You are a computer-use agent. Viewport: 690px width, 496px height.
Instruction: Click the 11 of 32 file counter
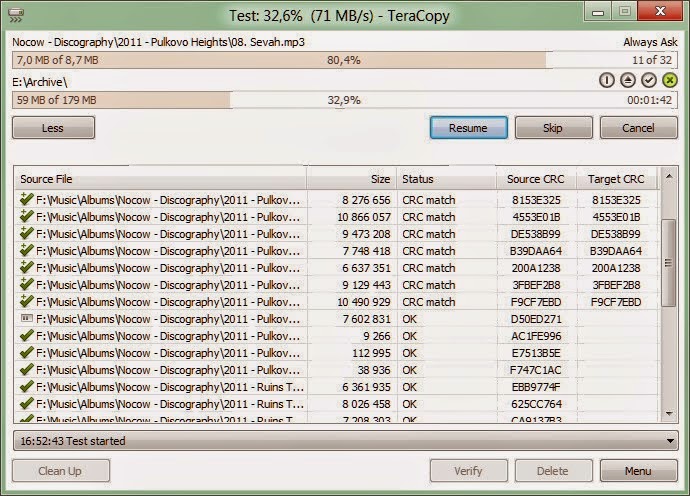point(652,60)
